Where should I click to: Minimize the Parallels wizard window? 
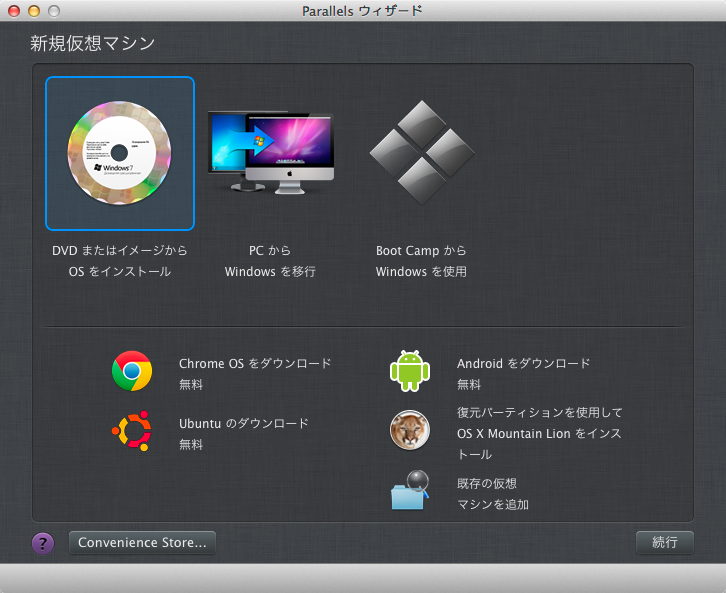34,11
